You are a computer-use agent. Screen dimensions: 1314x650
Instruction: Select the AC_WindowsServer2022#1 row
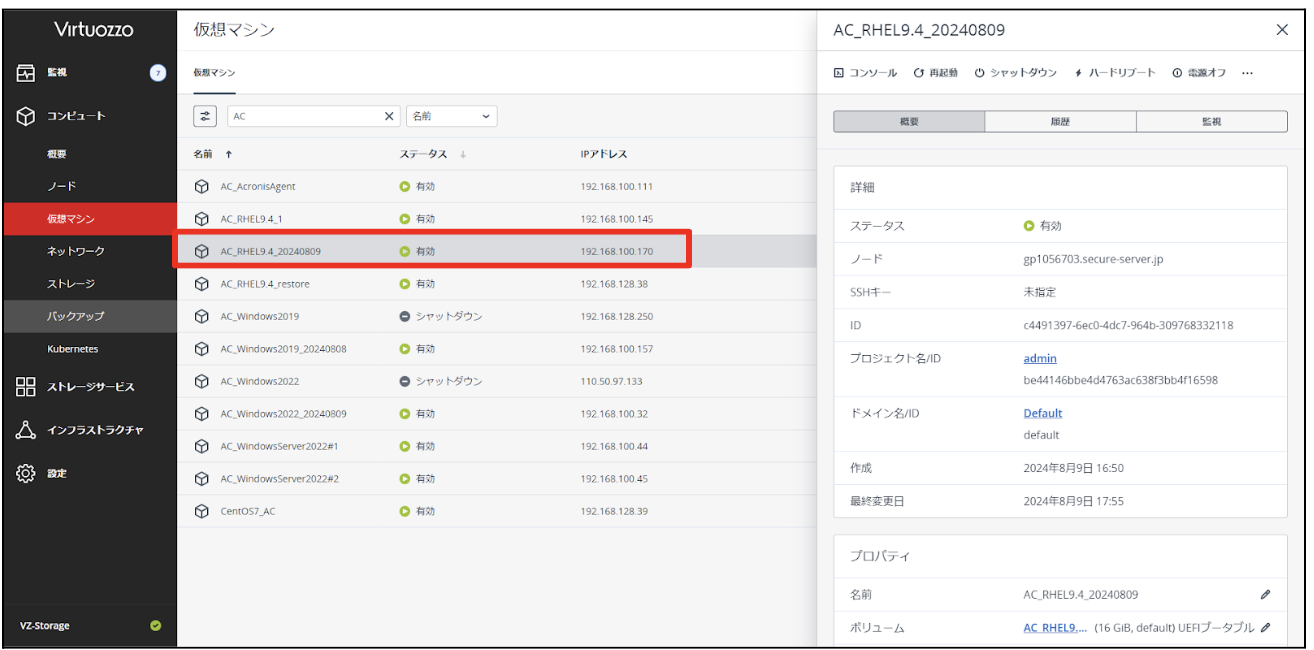[x=496, y=446]
